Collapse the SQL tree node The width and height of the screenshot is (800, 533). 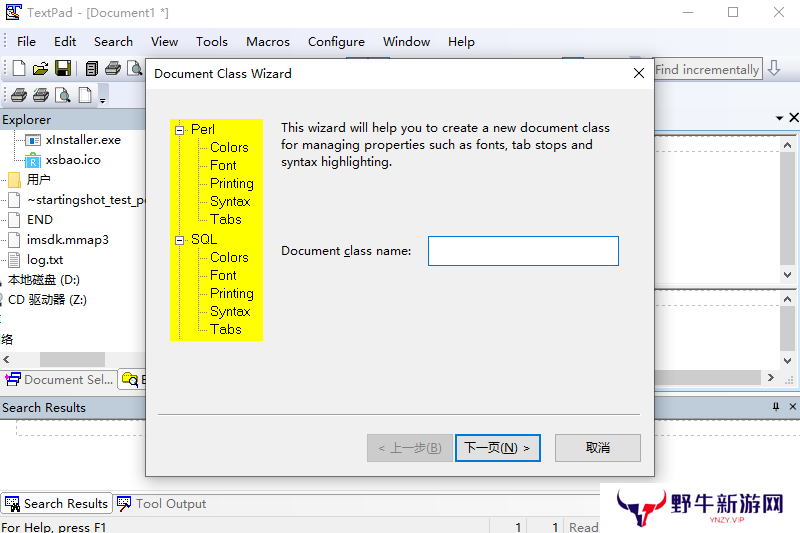pyautogui.click(x=179, y=240)
